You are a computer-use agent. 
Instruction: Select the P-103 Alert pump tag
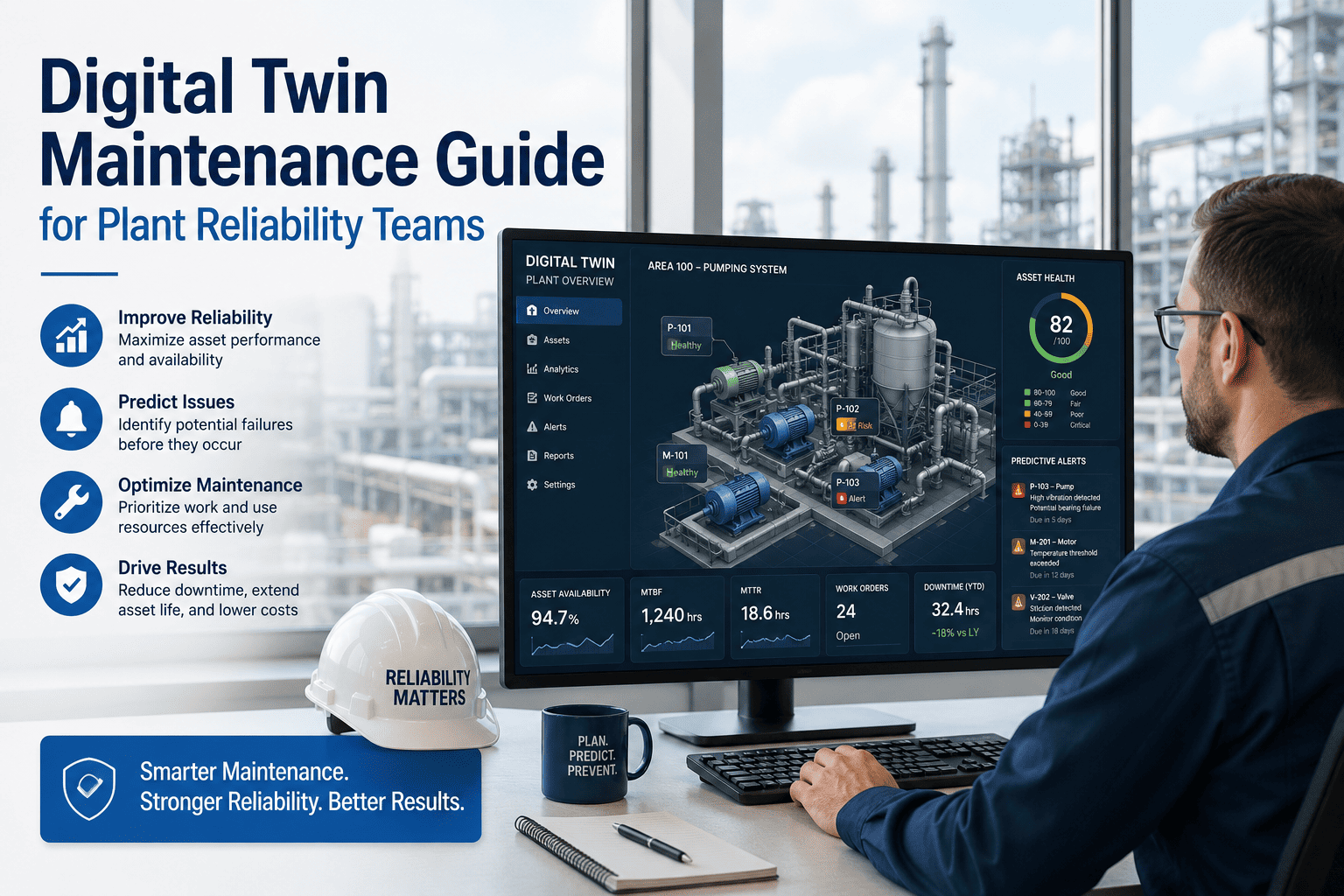[x=853, y=491]
